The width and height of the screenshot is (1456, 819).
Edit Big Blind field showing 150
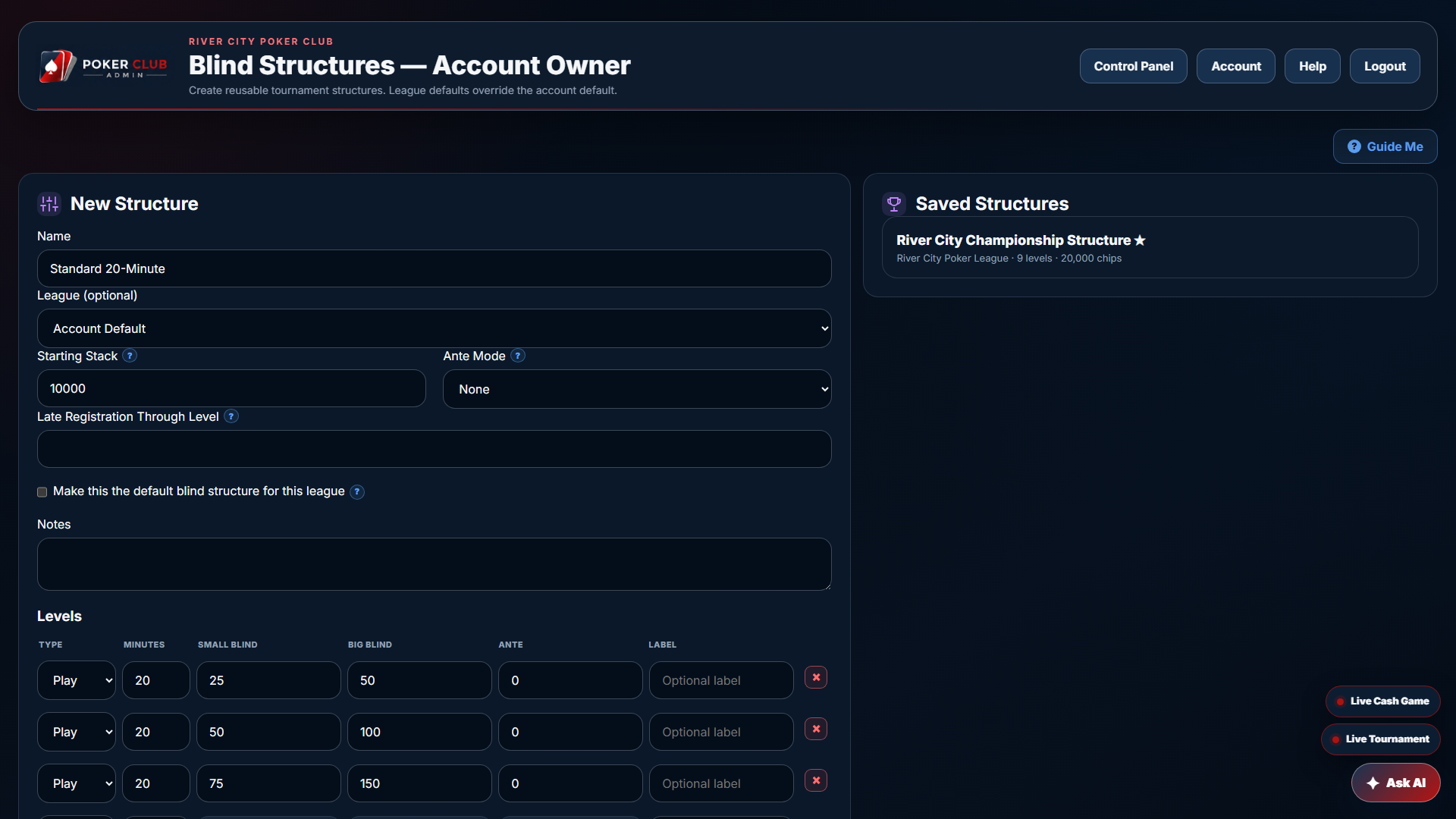point(419,783)
